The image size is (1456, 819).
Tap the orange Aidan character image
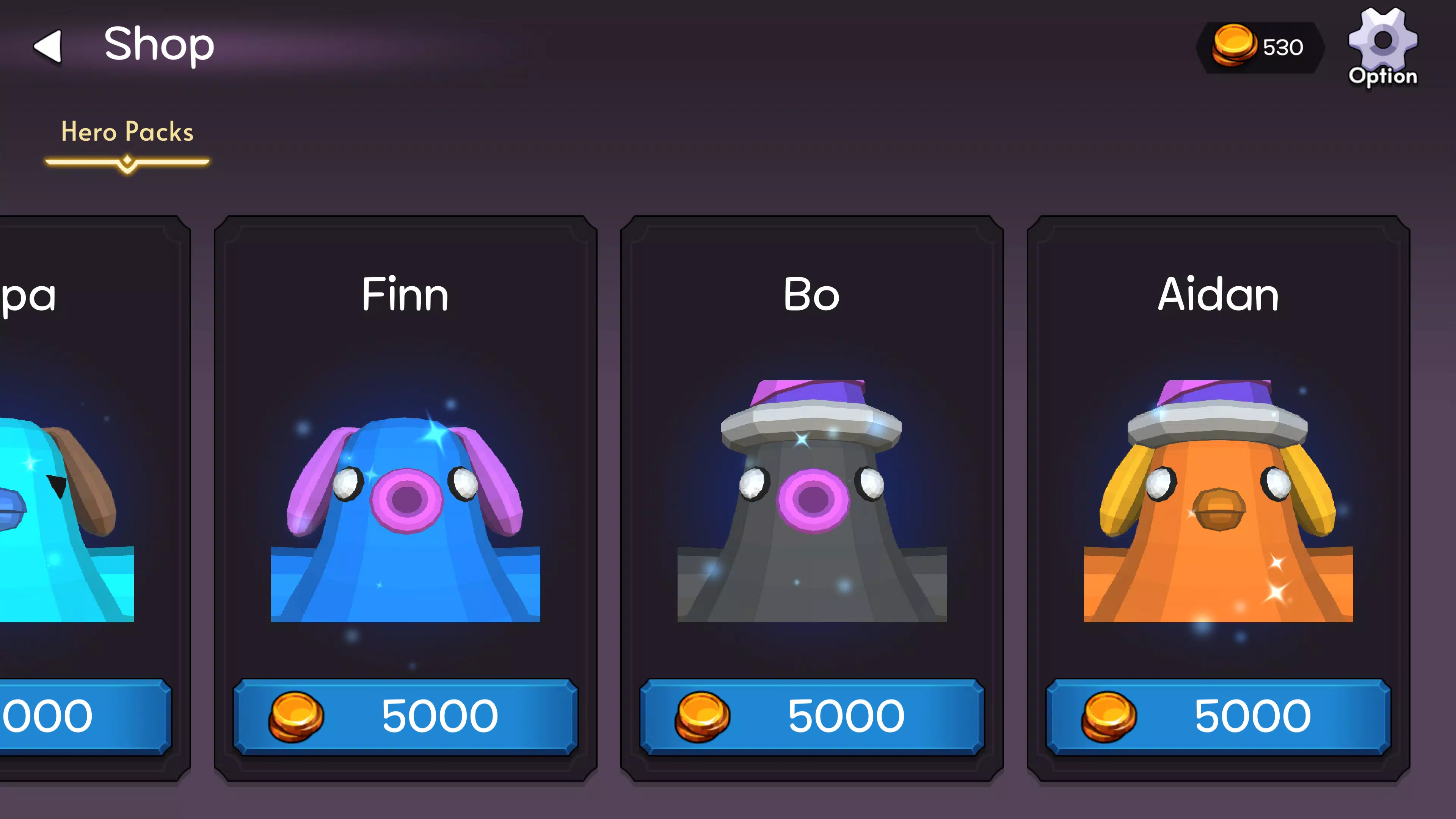coord(1219,501)
